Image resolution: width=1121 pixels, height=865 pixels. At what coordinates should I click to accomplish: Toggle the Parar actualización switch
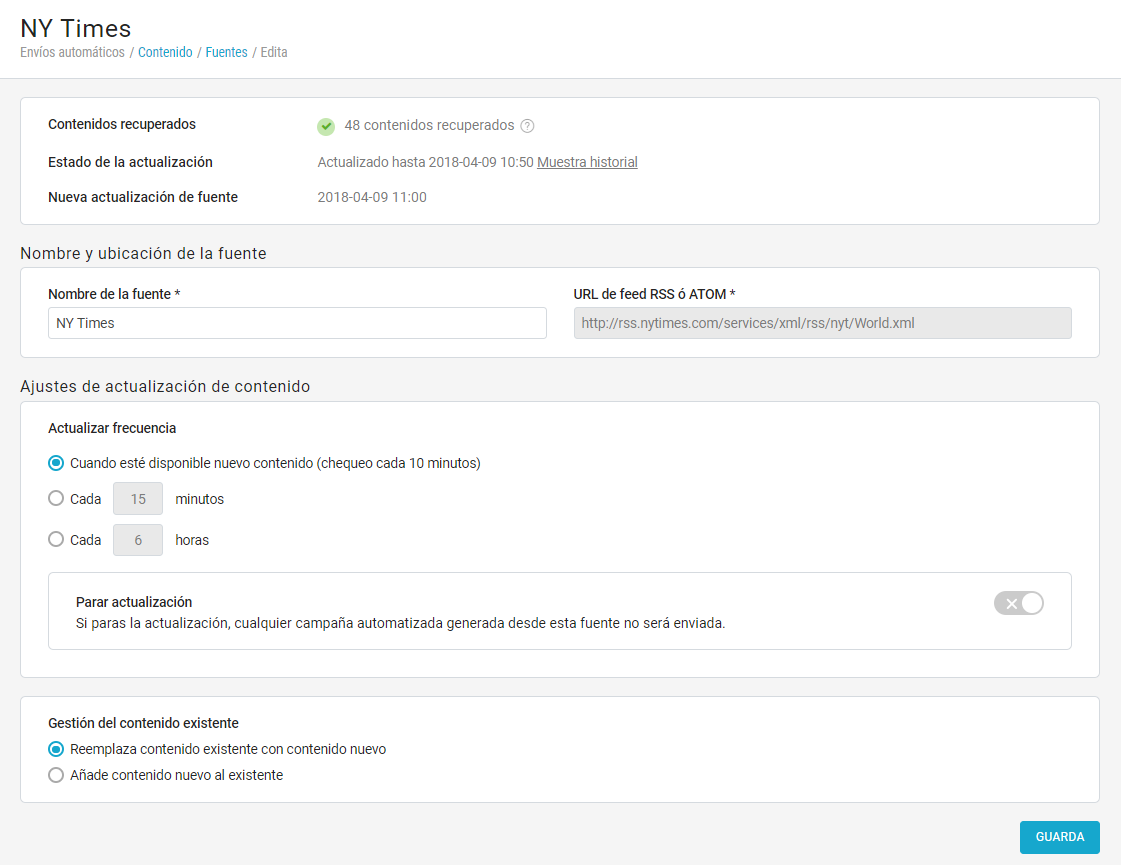pos(1018,603)
